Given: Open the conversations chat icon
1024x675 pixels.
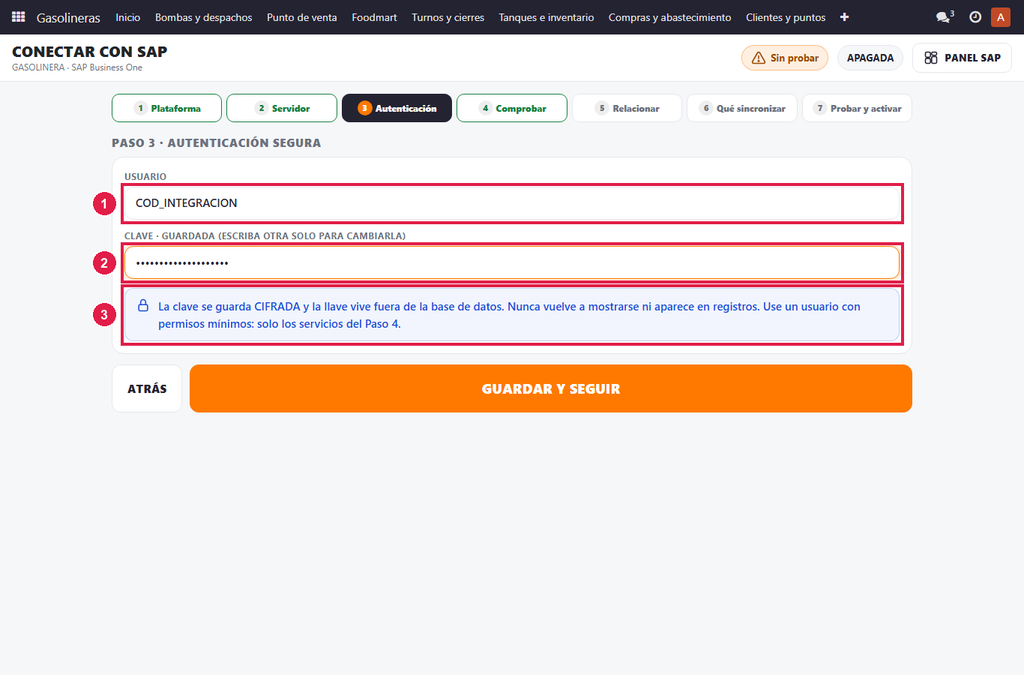Looking at the screenshot, I should tap(944, 17).
